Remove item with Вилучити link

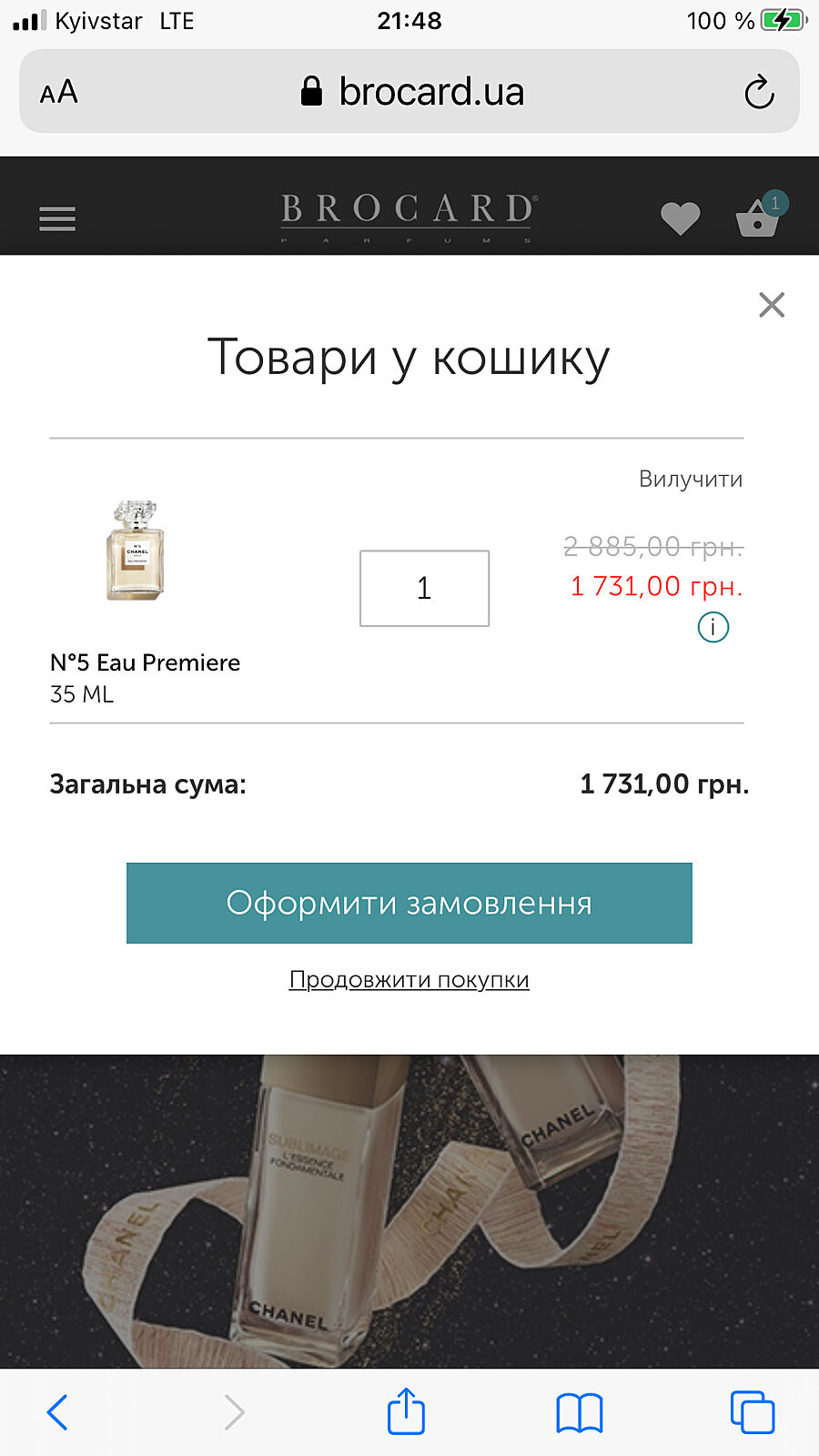(690, 480)
